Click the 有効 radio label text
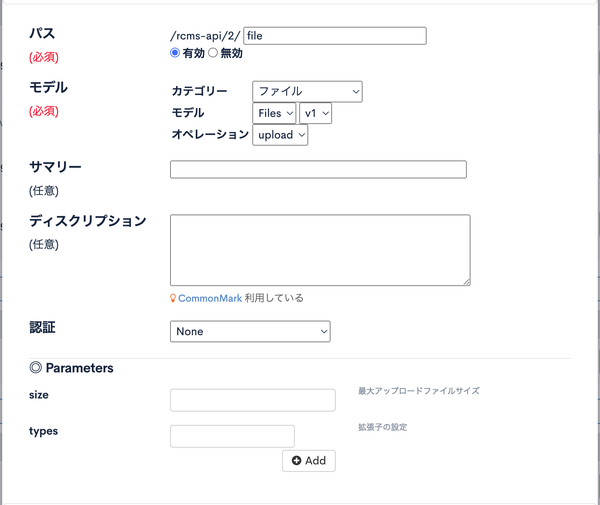The width and height of the screenshot is (600, 505). pos(194,53)
